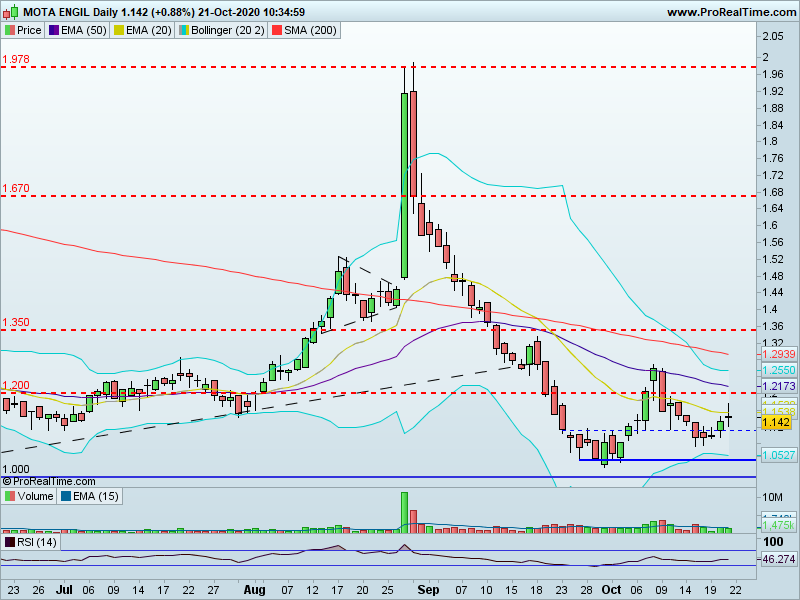The height and width of the screenshot is (600, 800).
Task: Click the red 1.350 level label
Action: pyautogui.click(x=16, y=322)
